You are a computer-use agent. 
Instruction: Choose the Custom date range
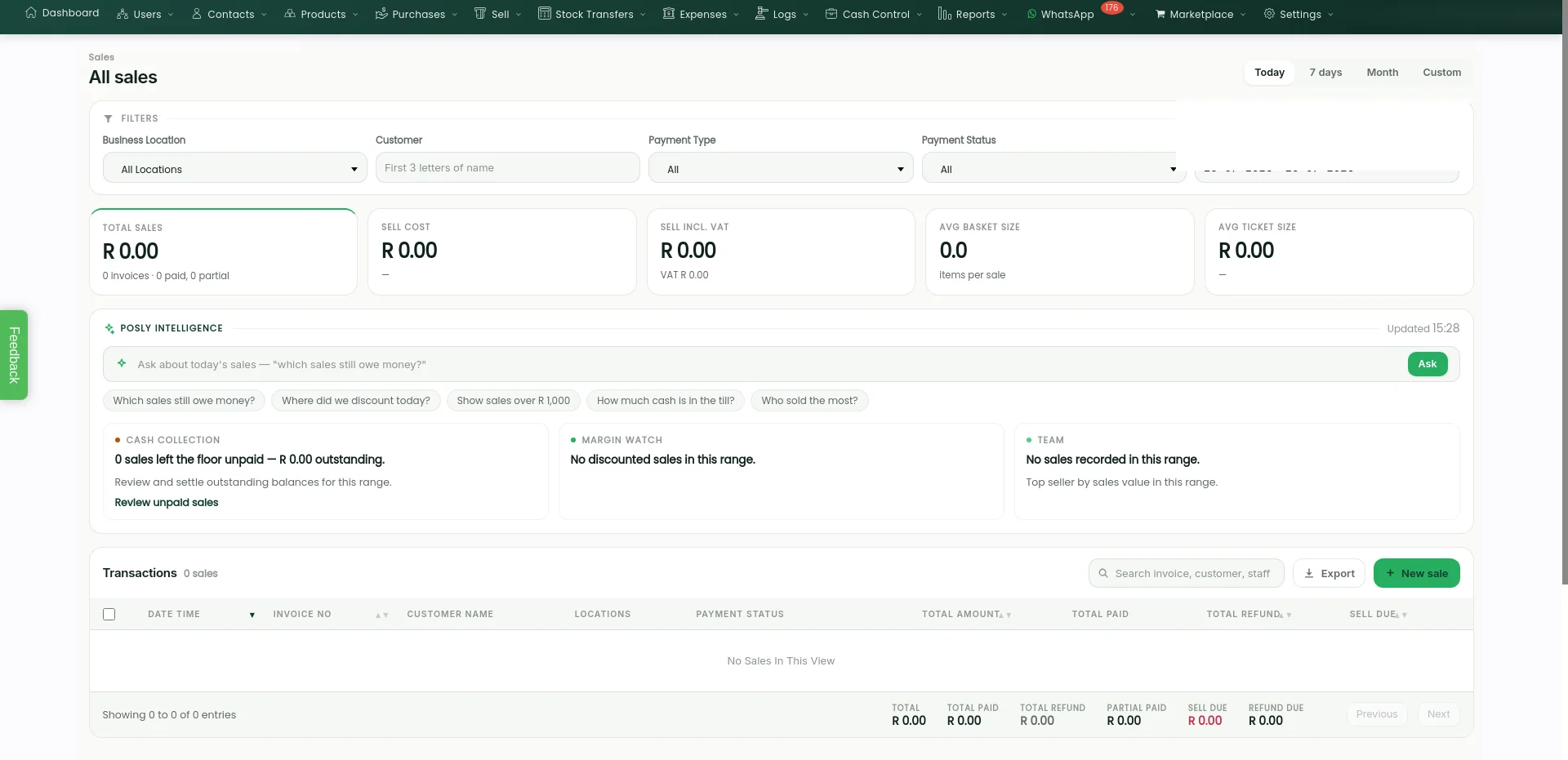1441,72
